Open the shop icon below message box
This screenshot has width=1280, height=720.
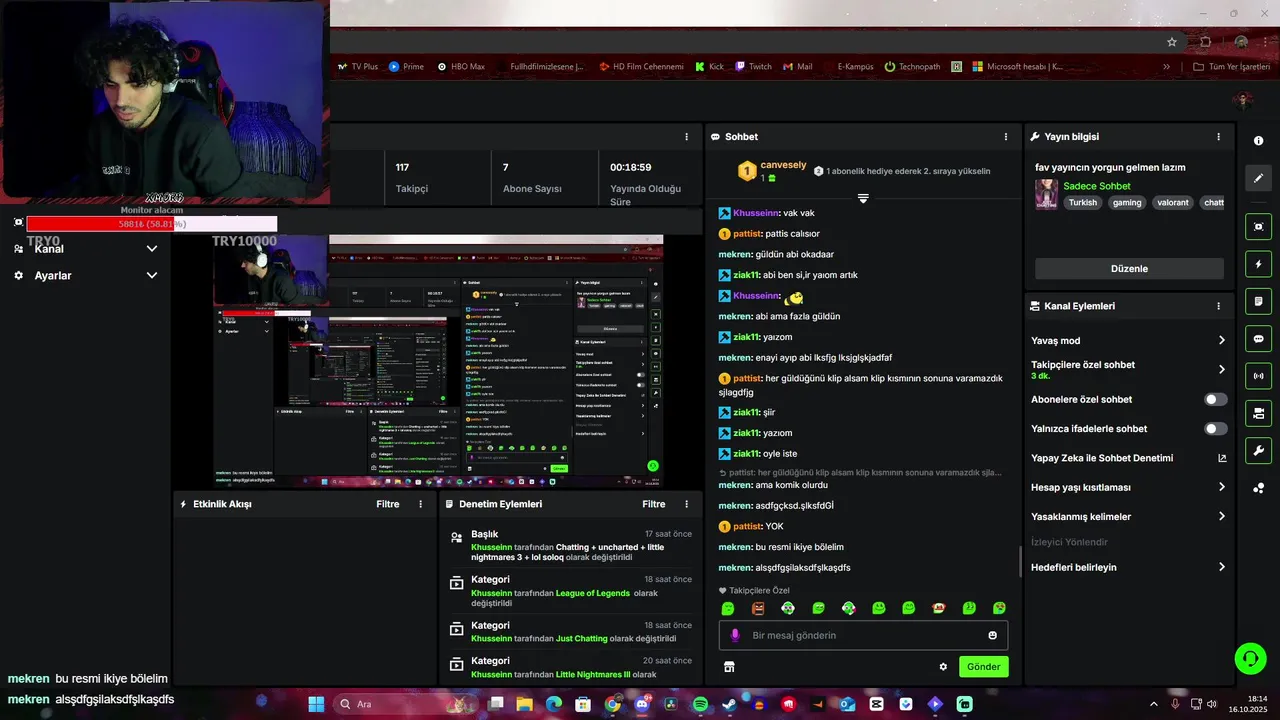pyautogui.click(x=729, y=666)
